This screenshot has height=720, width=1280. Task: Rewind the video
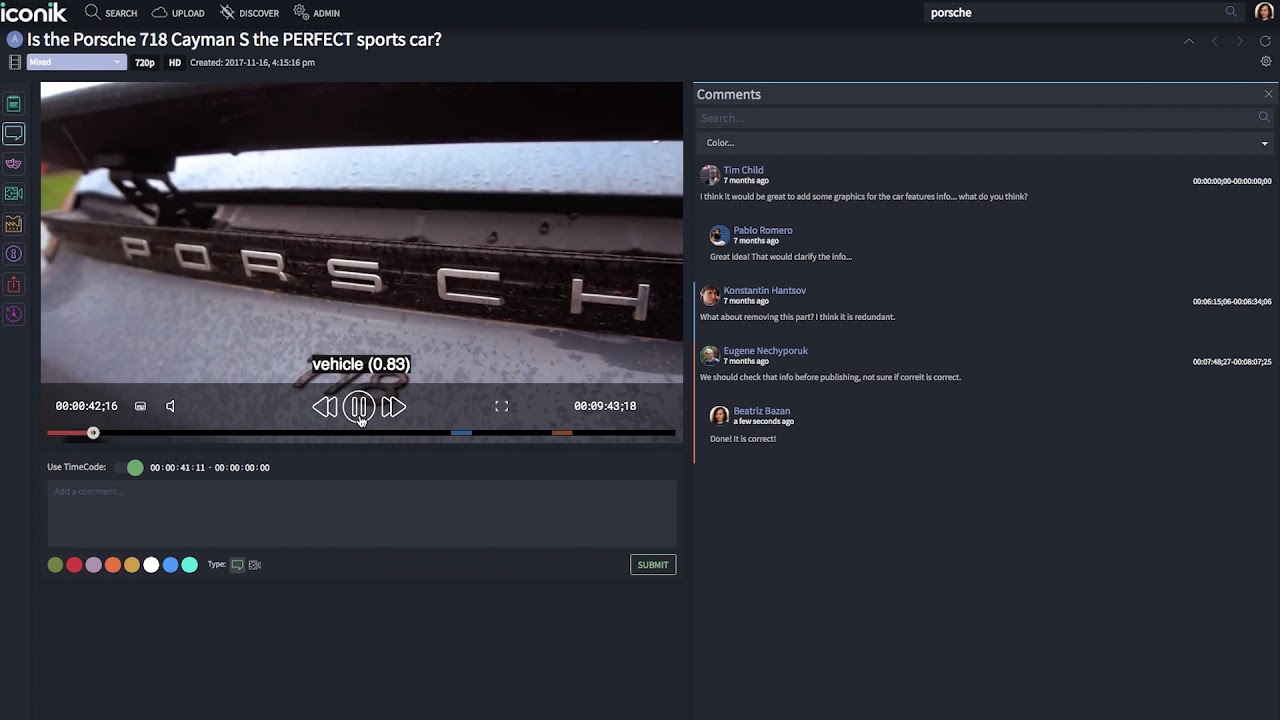pyautogui.click(x=324, y=406)
